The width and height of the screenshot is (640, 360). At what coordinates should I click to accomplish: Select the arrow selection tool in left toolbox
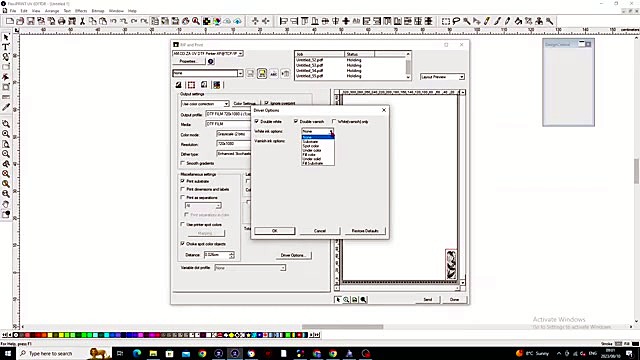click(6, 37)
